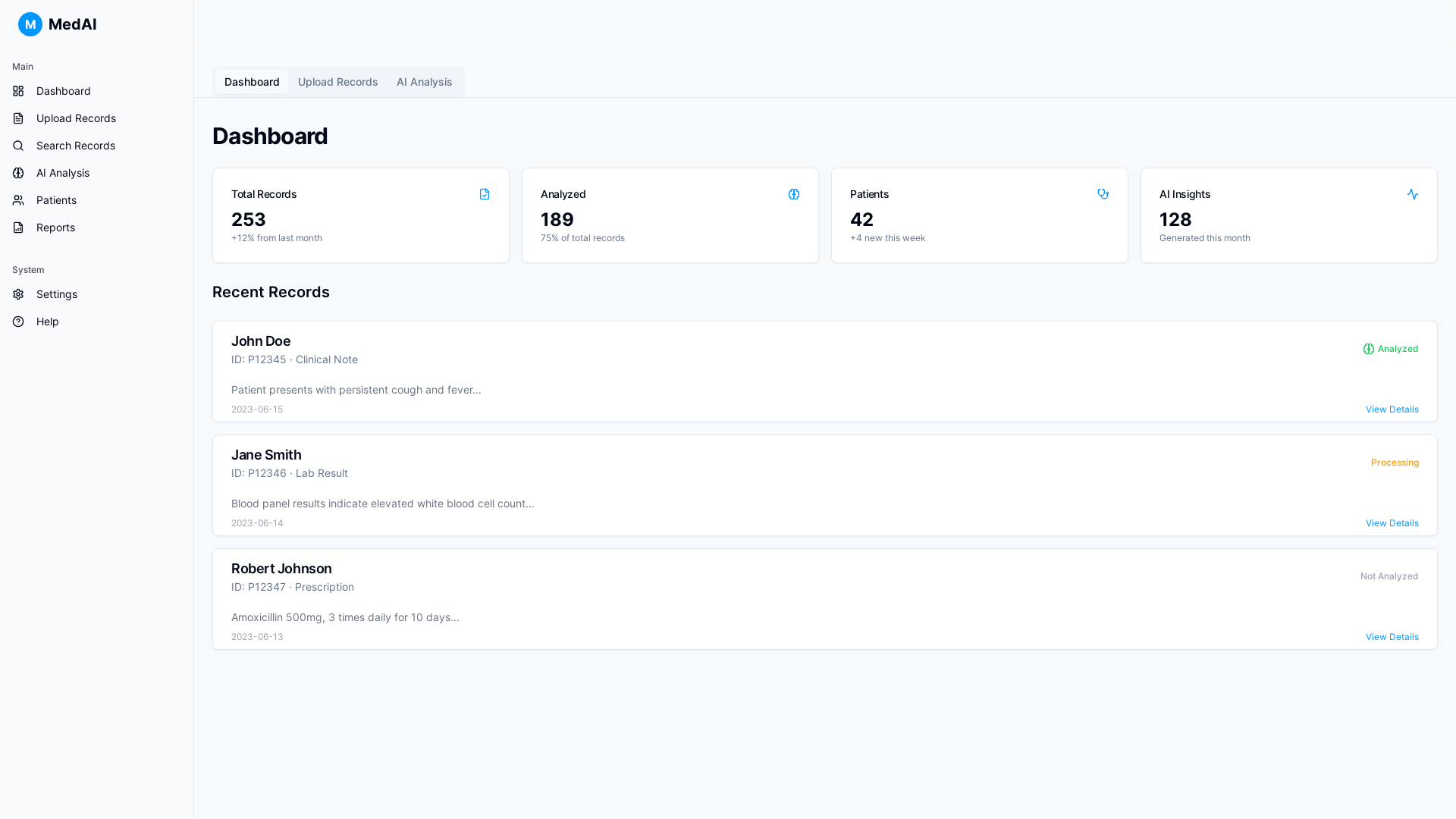The height and width of the screenshot is (819, 1456).
Task: Click the green Analyzed status label
Action: tap(1398, 349)
